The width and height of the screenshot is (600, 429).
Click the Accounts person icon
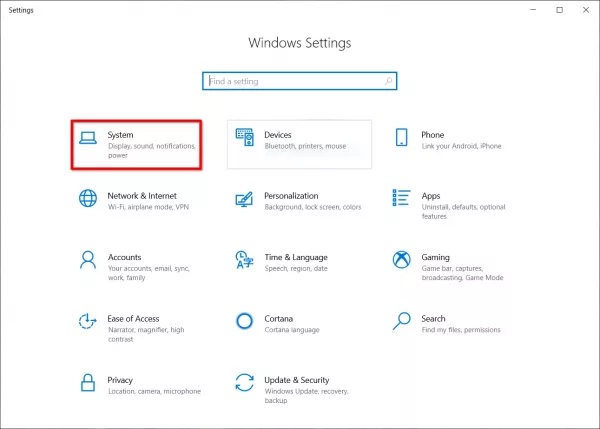click(x=88, y=260)
